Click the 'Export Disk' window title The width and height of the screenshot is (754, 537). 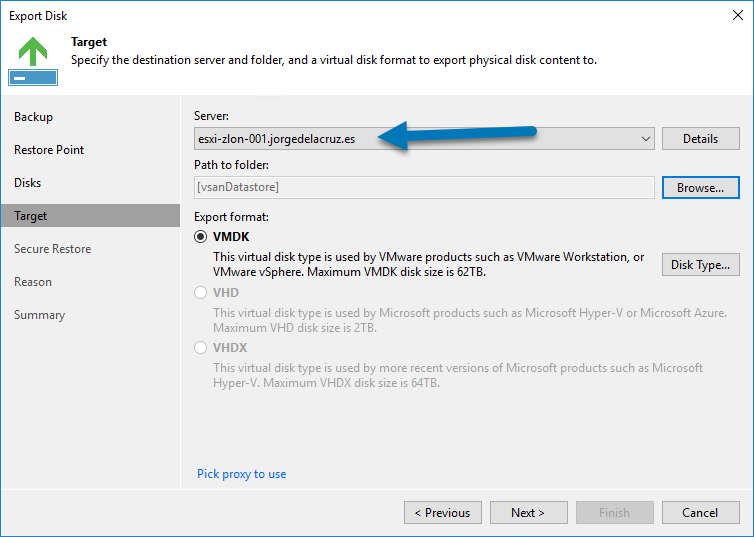tap(38, 16)
